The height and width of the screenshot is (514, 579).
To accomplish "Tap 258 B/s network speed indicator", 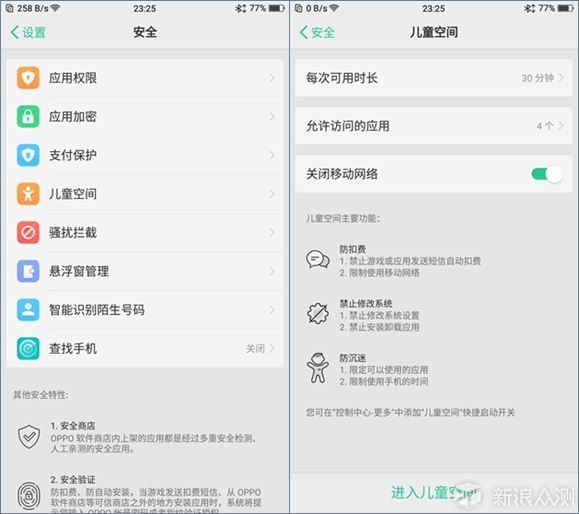I will (x=32, y=8).
